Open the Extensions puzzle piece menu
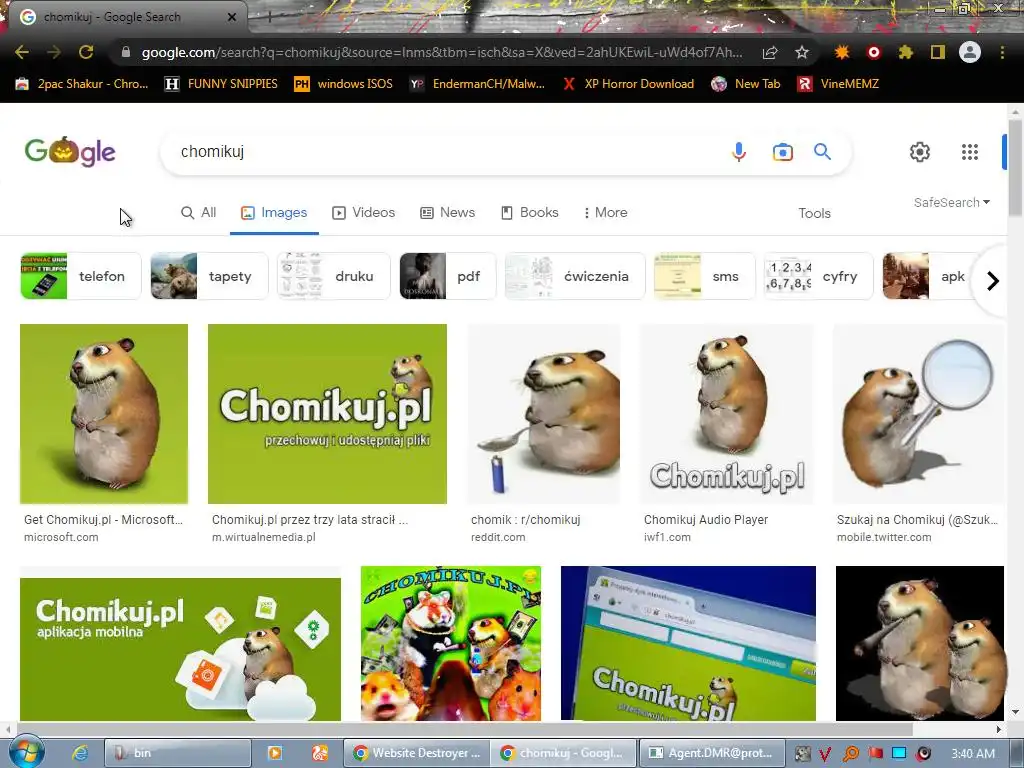Viewport: 1024px width, 768px height. (906, 52)
